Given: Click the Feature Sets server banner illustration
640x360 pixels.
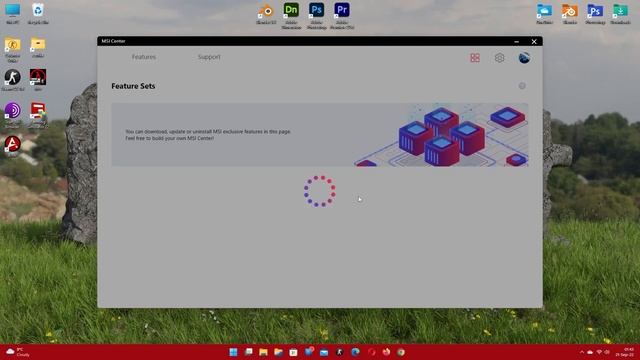Looking at the screenshot, I should point(441,135).
